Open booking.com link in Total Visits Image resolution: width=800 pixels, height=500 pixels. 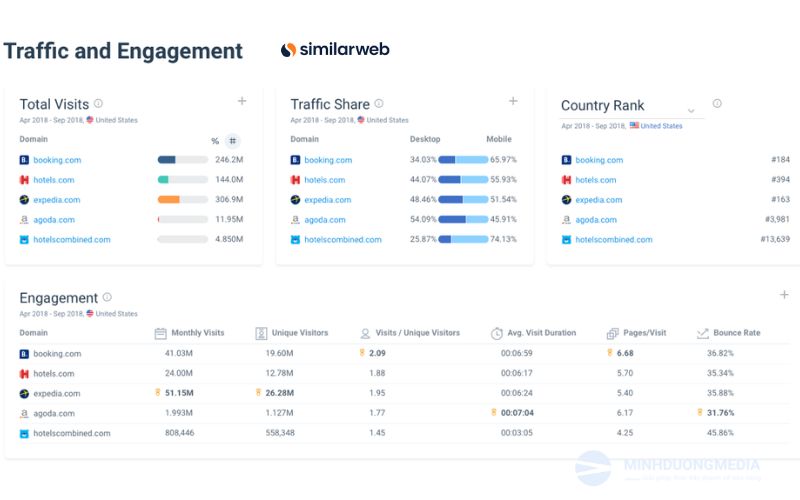[x=57, y=160]
